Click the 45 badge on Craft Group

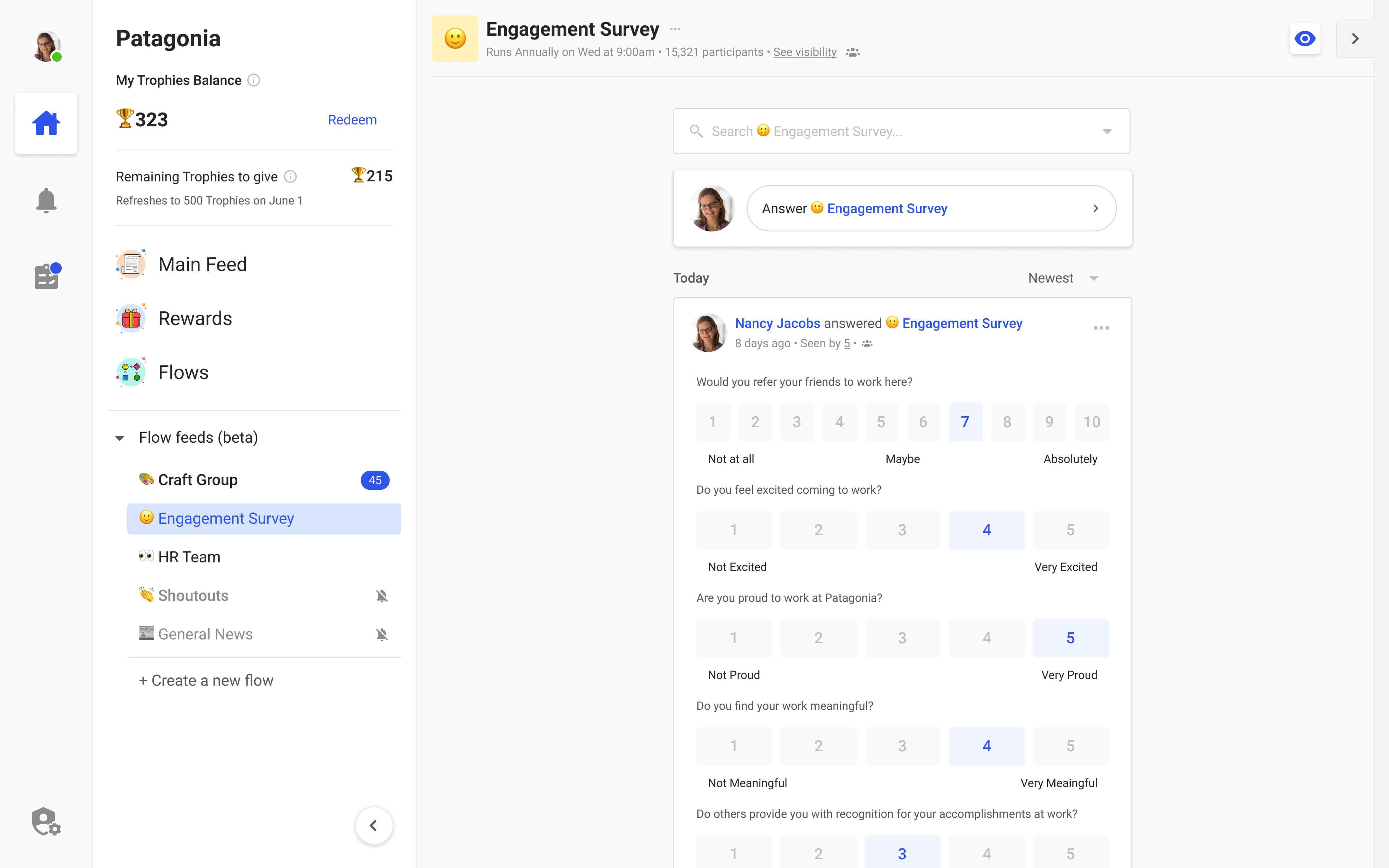click(375, 480)
